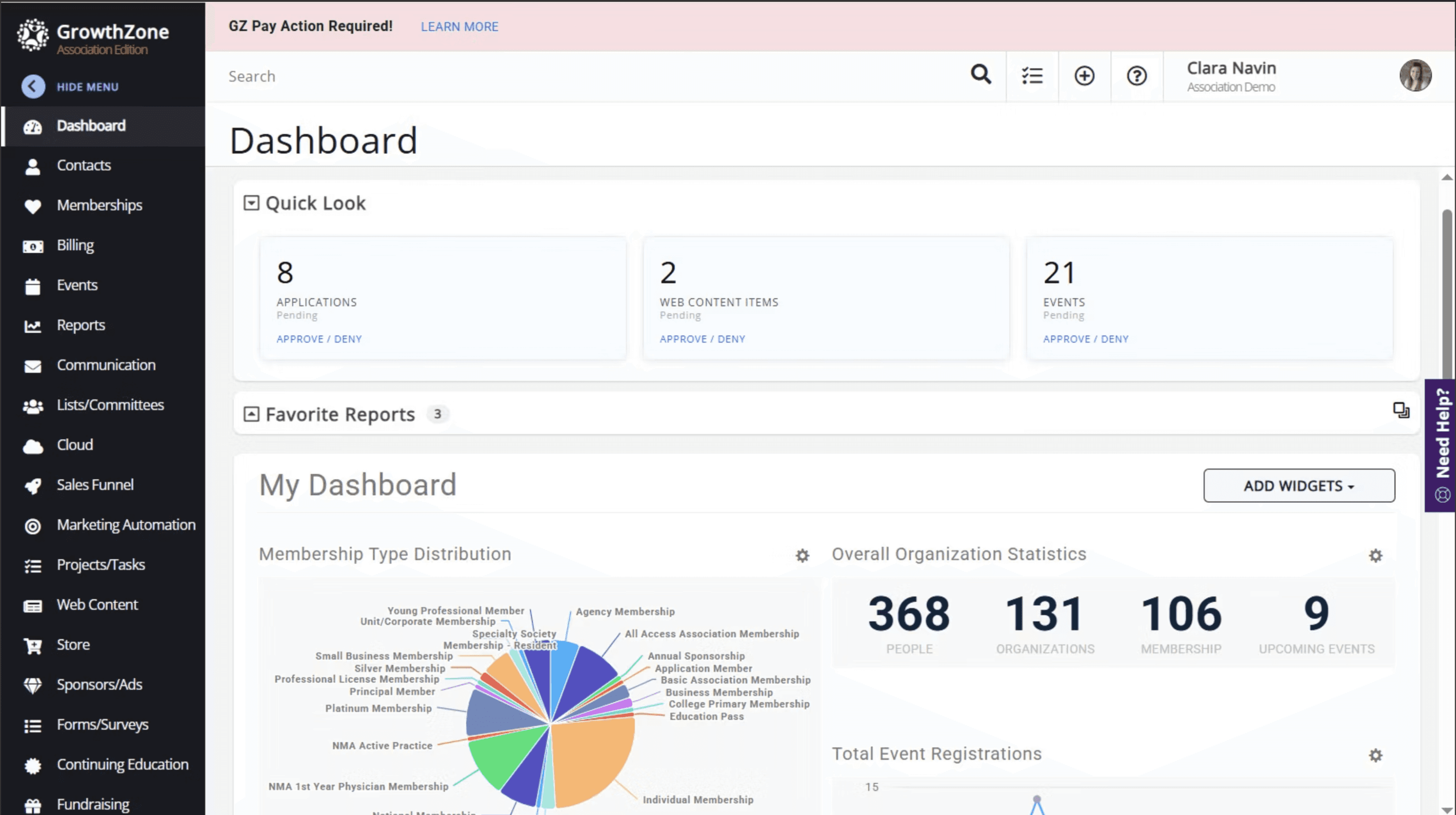This screenshot has height=815, width=1456.
Task: Expand the Favorite Reports section
Action: coord(251,414)
